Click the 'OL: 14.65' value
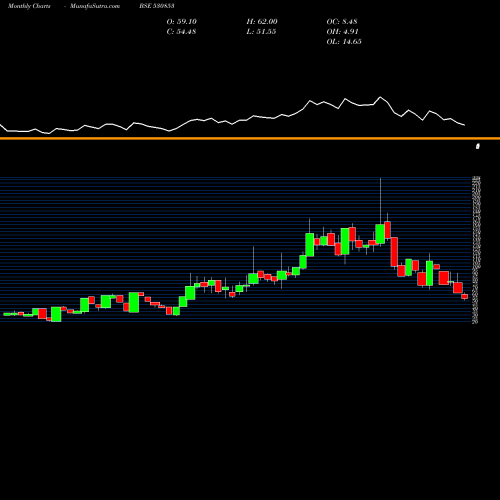This screenshot has width=500, height=500. pyautogui.click(x=344, y=42)
